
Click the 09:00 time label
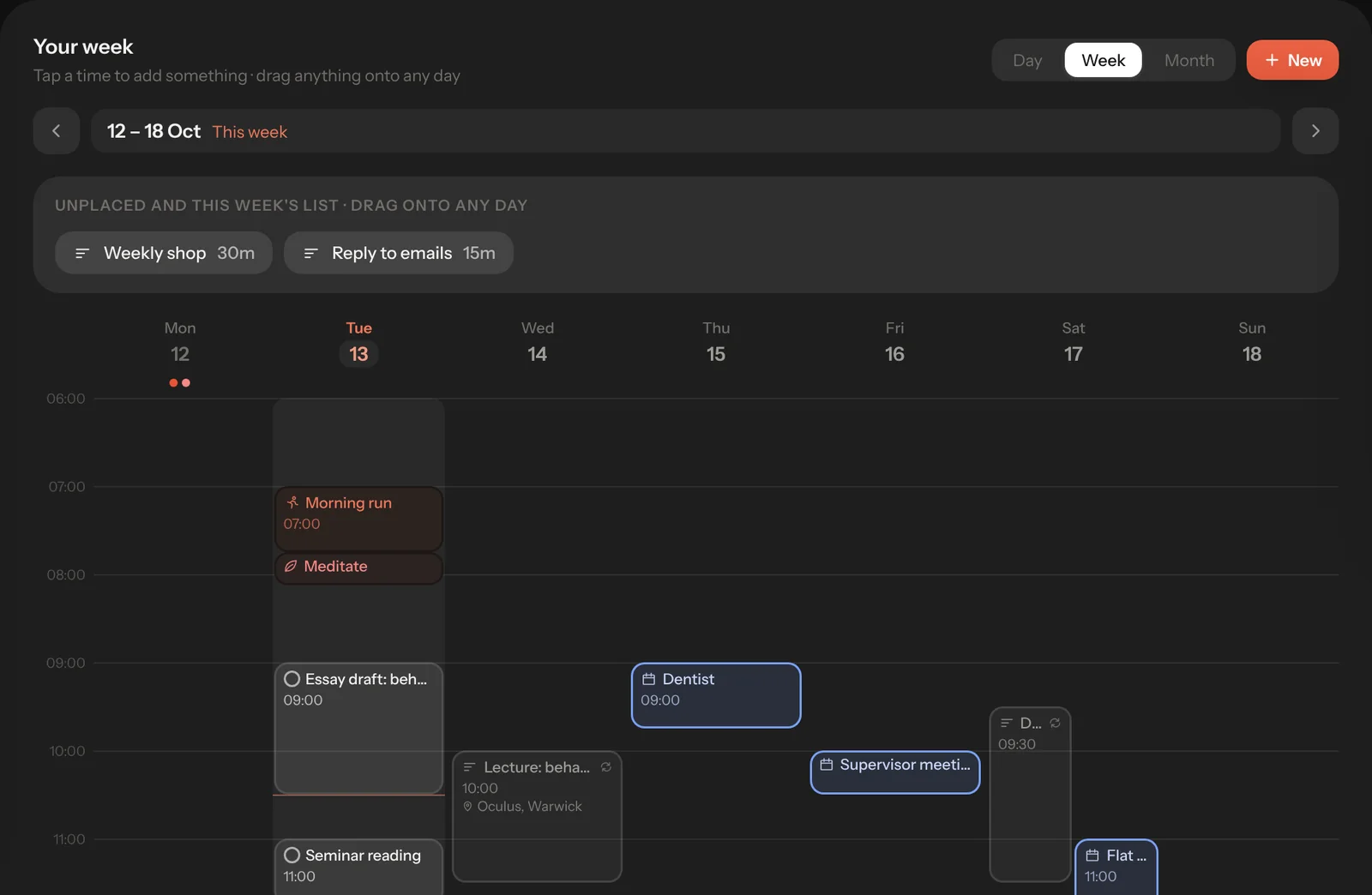[x=66, y=664]
